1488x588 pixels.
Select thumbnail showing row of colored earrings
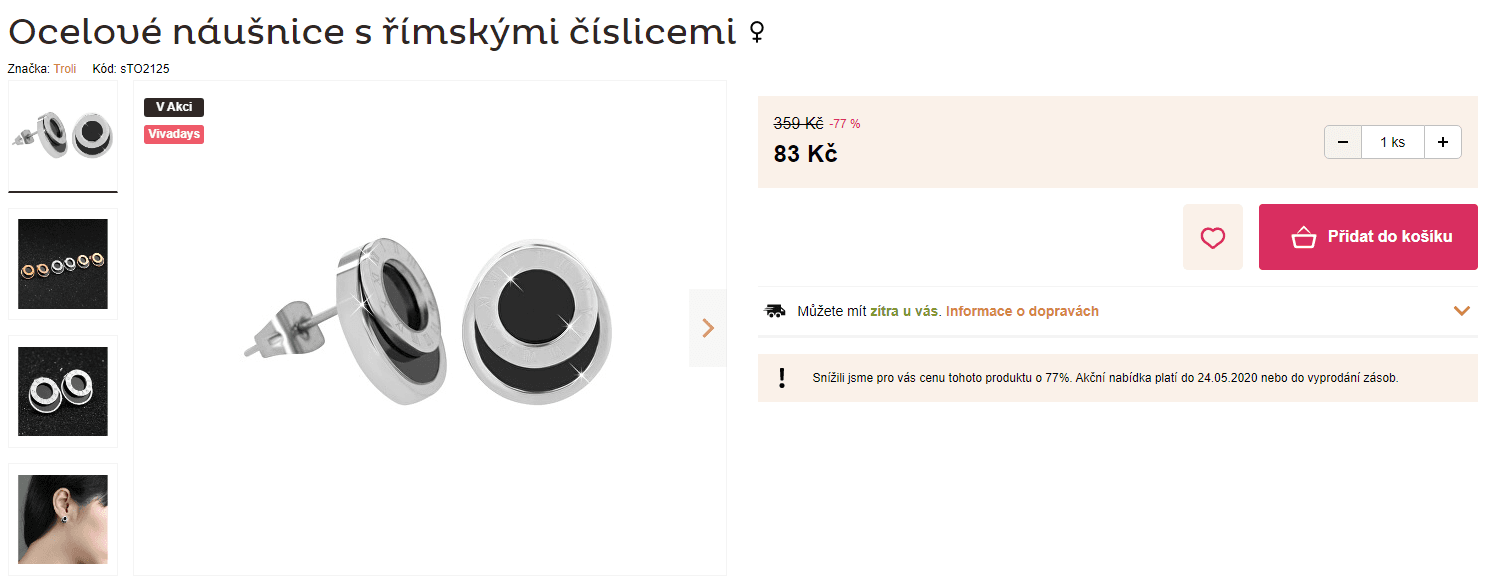pos(63,263)
